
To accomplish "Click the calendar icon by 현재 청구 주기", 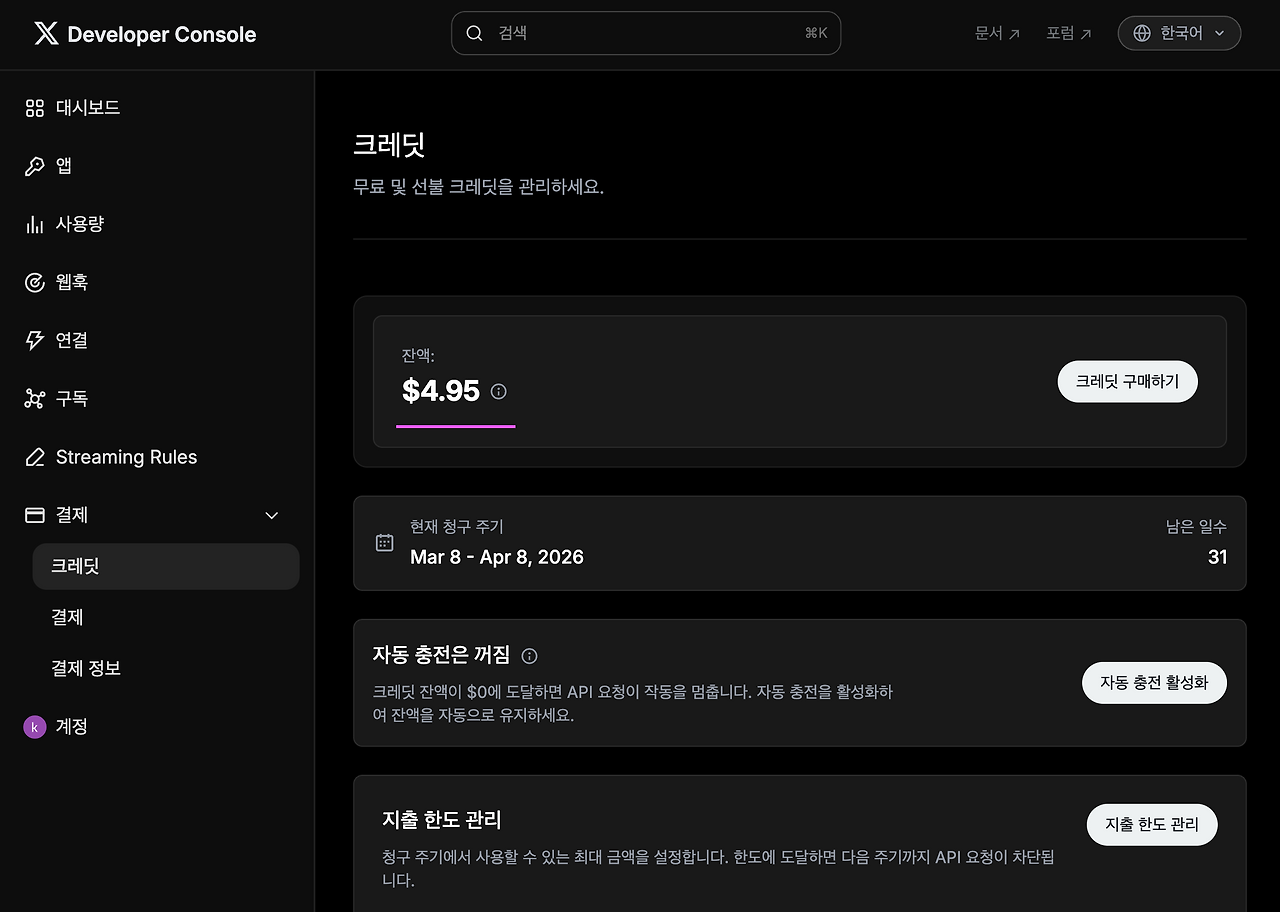I will pyautogui.click(x=384, y=542).
